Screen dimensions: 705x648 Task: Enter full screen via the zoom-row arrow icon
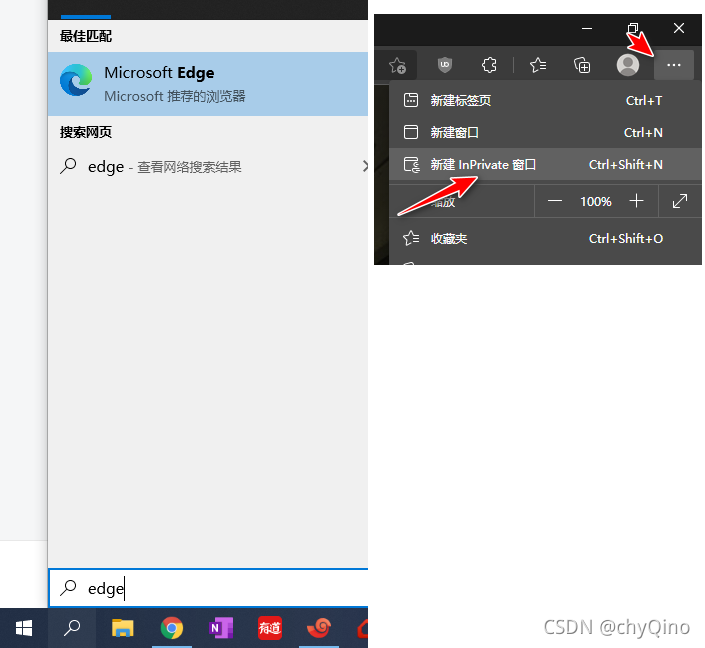coord(680,201)
